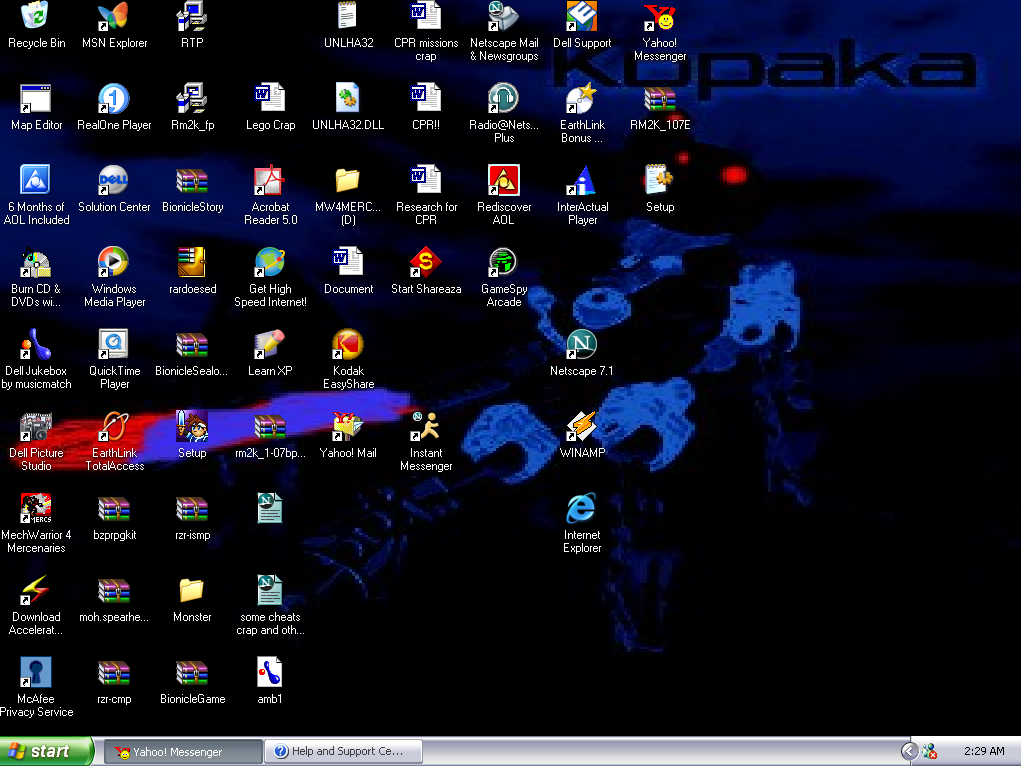The height and width of the screenshot is (768, 1024).
Task: Launch Yahoo! Messenger from the desktop
Action: 659,16
